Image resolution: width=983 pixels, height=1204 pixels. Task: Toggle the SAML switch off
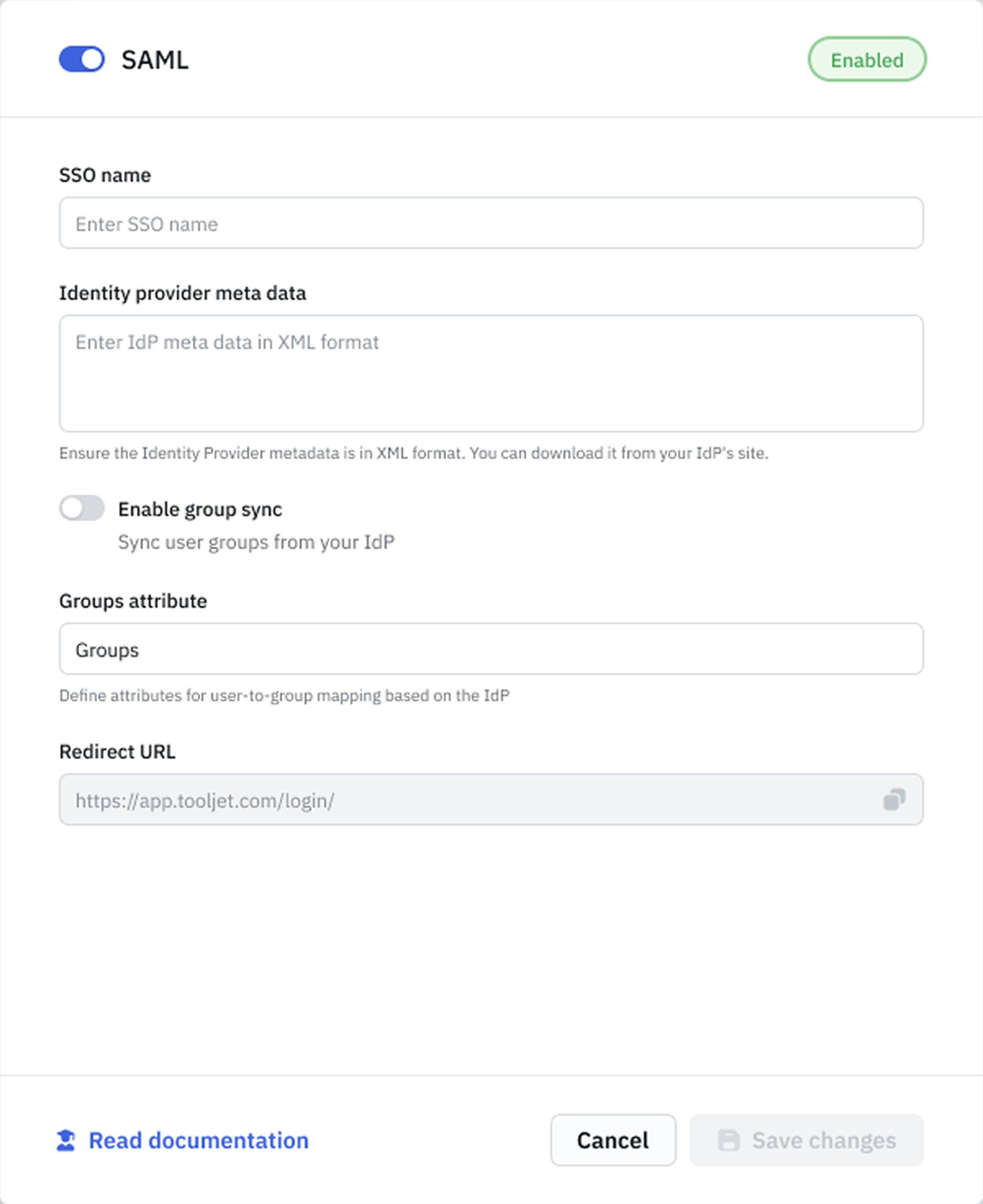[82, 59]
